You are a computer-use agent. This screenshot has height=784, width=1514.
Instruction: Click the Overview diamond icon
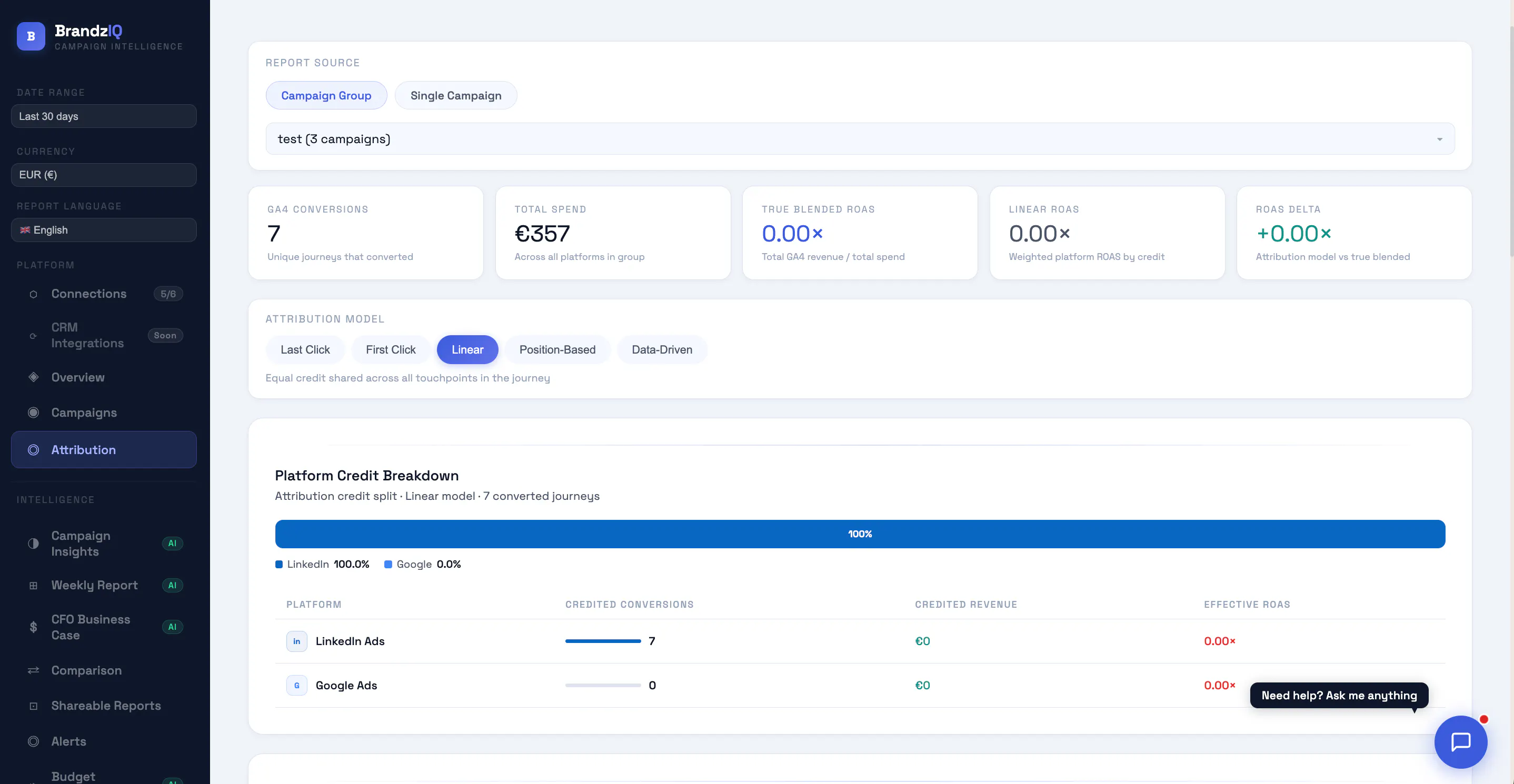click(34, 377)
